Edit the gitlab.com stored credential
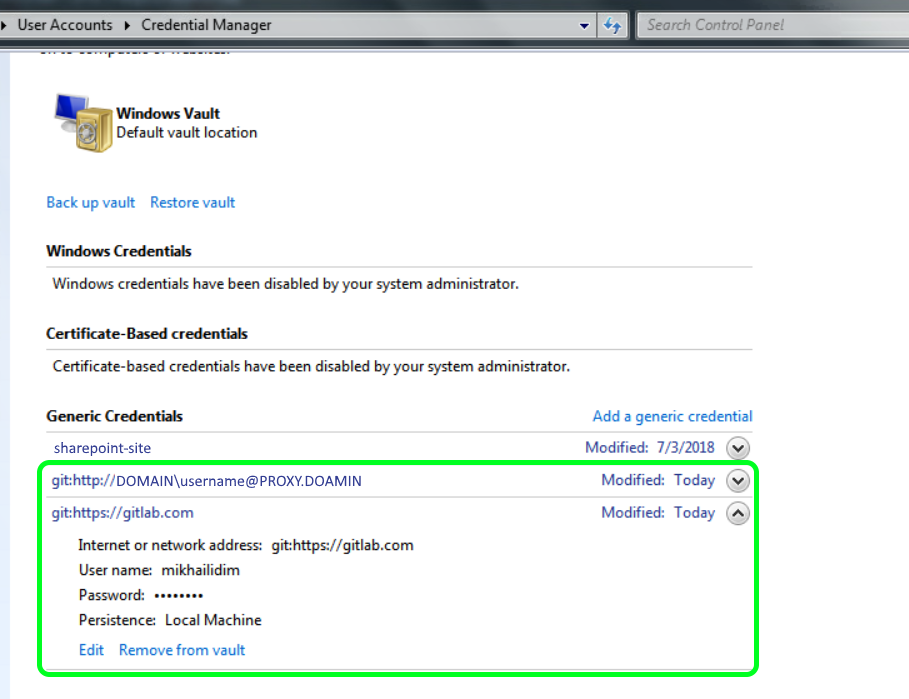This screenshot has height=699, width=909. click(x=90, y=650)
